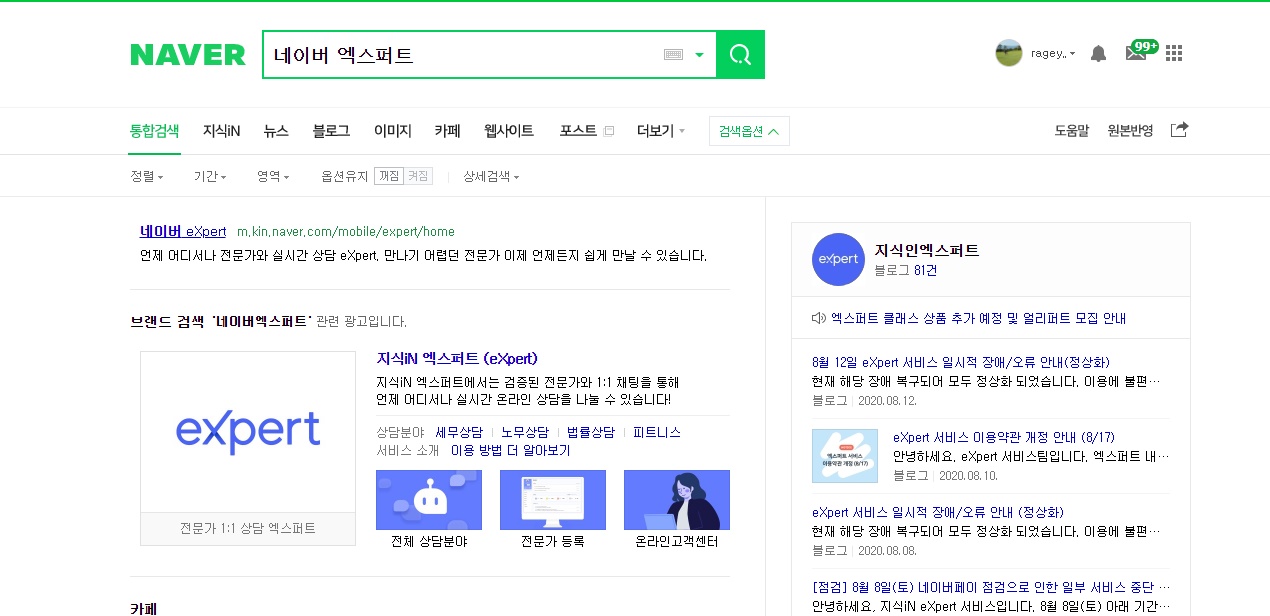Open the notifications bell icon
The image size is (1270, 616).
(1098, 54)
